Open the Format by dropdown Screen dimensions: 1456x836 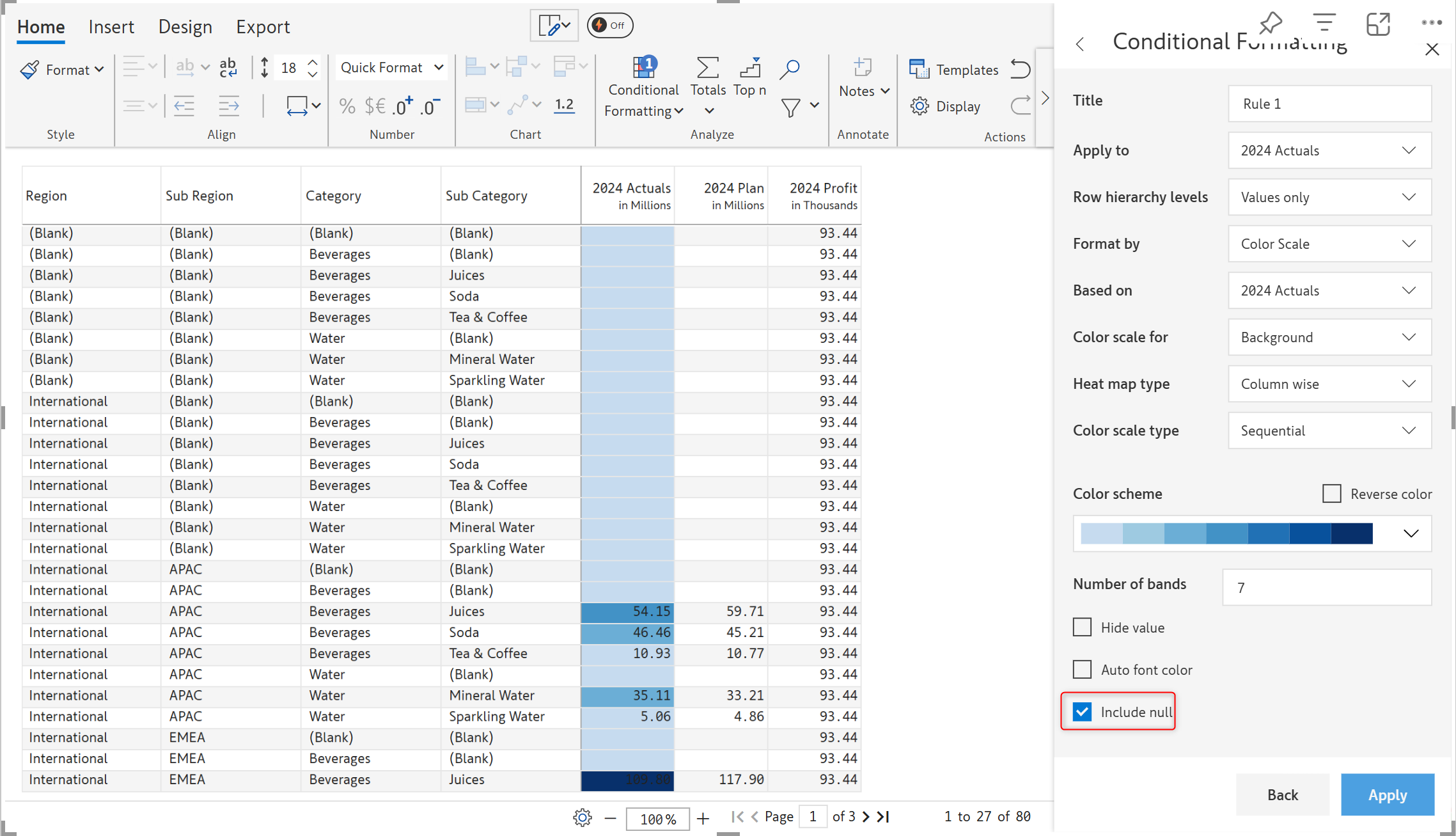(1329, 244)
